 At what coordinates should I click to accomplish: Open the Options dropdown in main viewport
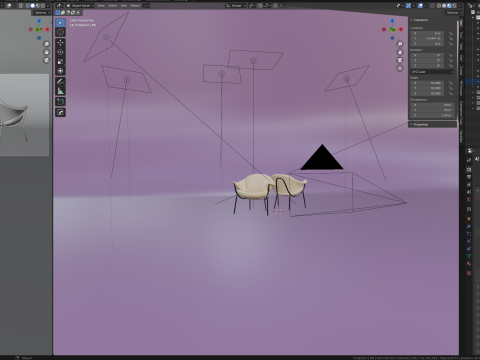[454, 13]
